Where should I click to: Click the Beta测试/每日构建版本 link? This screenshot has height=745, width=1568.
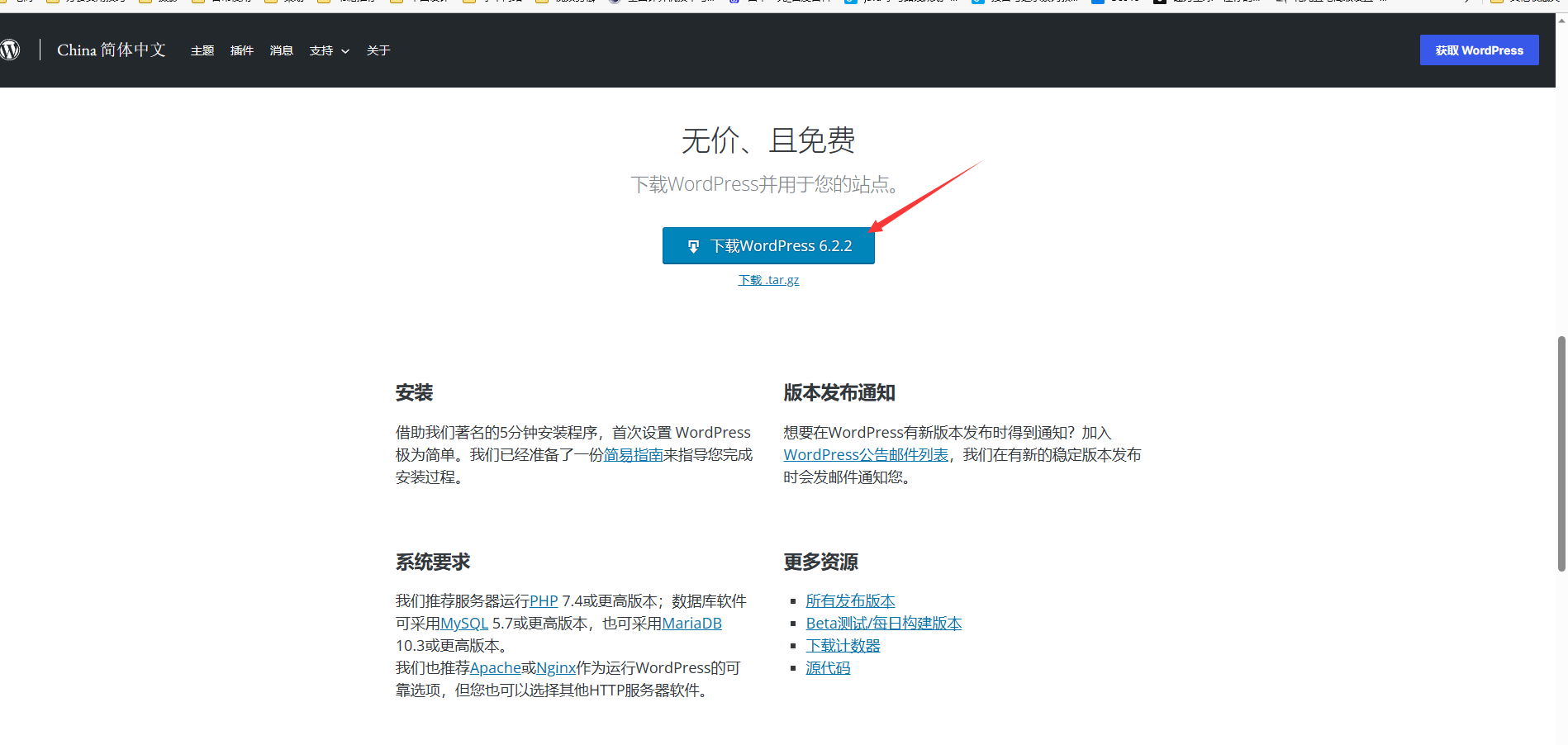coord(883,624)
